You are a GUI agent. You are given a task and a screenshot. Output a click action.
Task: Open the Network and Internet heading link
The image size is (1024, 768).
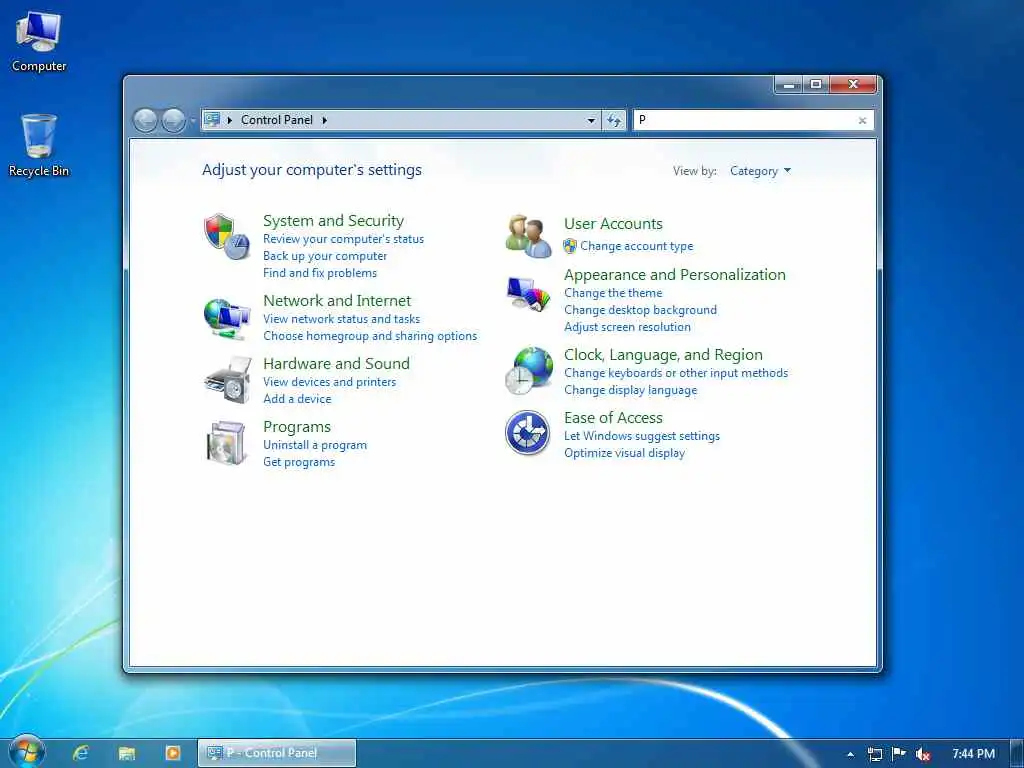click(337, 301)
